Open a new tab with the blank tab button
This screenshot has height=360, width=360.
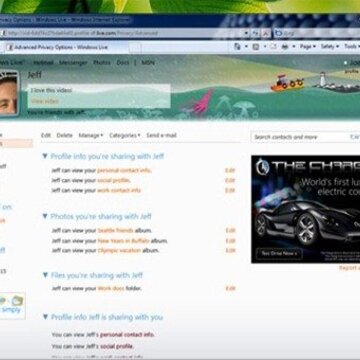click(x=135, y=48)
